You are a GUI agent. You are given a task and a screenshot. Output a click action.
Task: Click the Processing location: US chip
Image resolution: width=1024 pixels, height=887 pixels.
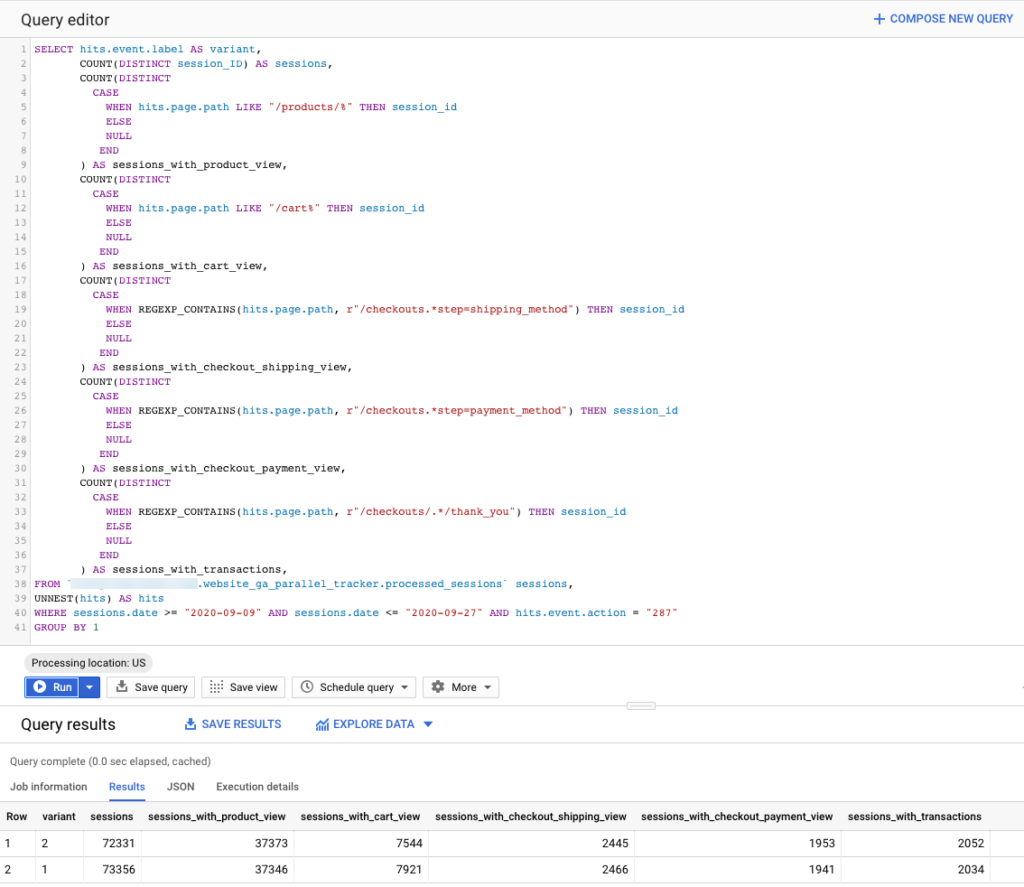coord(88,662)
